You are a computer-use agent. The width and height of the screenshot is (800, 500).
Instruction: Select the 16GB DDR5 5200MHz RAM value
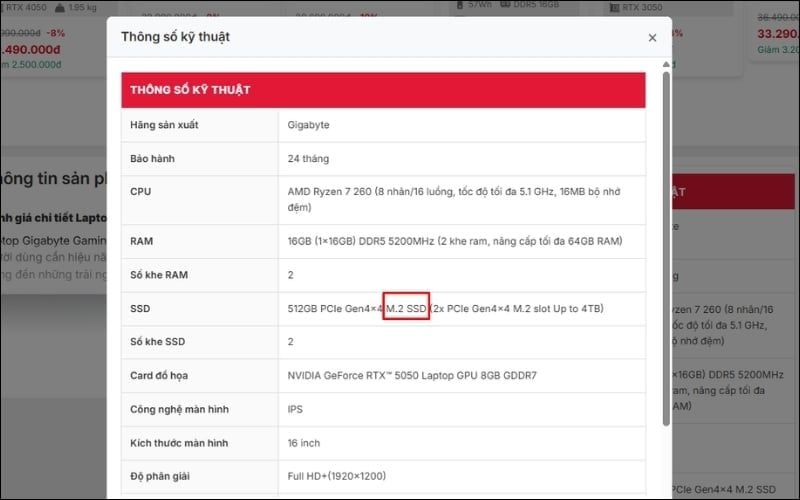[x=455, y=241]
